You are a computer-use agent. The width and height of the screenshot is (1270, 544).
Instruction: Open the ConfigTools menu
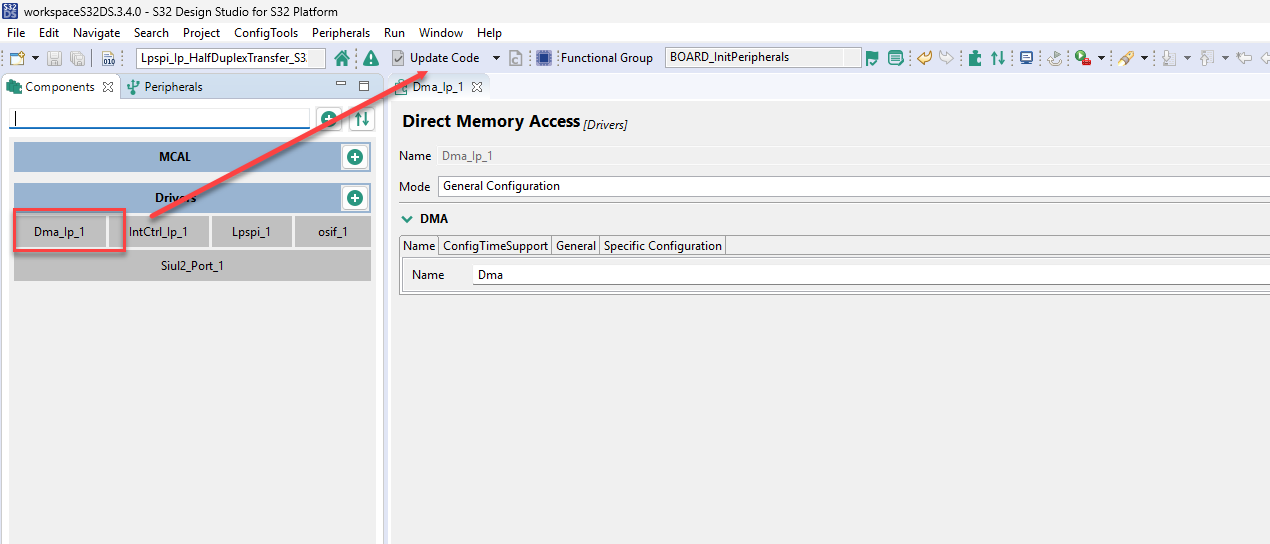266,33
